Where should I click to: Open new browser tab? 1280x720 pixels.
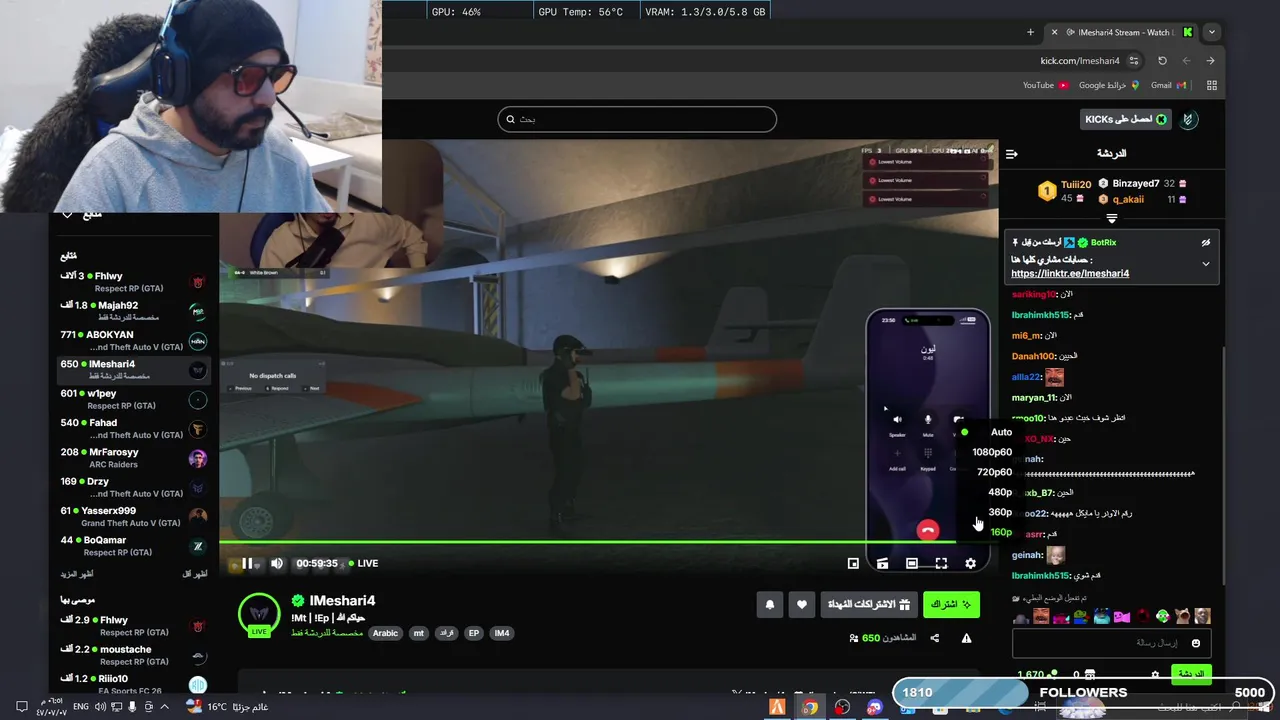coord(1030,32)
